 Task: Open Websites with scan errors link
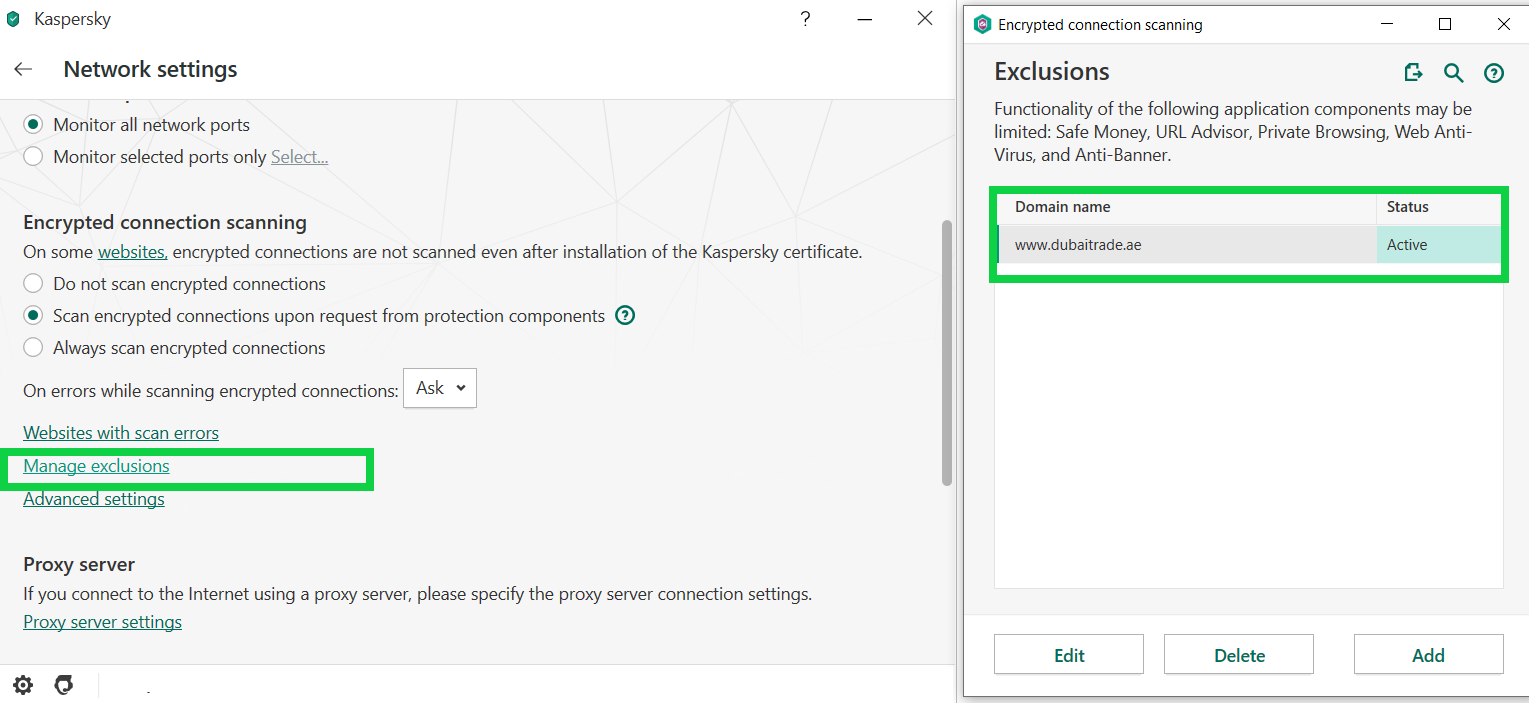(x=121, y=433)
